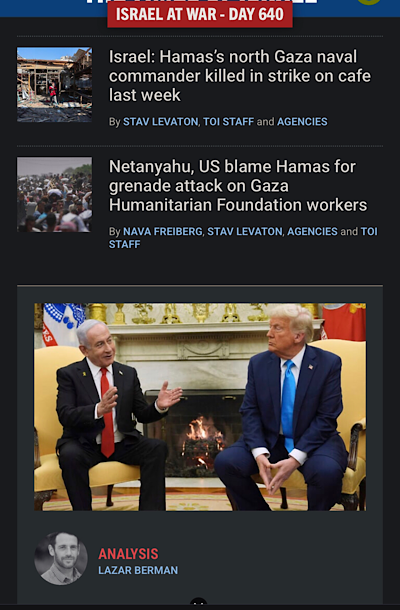This screenshot has width=400, height=610.
Task: Read the Hamas naval commander killed headline
Action: tap(240, 75)
